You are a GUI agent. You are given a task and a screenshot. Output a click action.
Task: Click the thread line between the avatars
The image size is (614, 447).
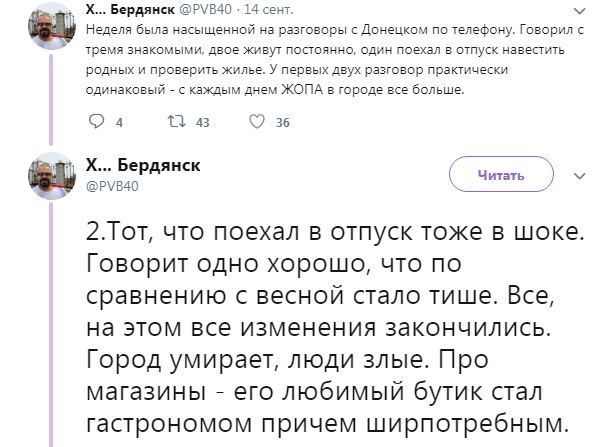tap(51, 100)
